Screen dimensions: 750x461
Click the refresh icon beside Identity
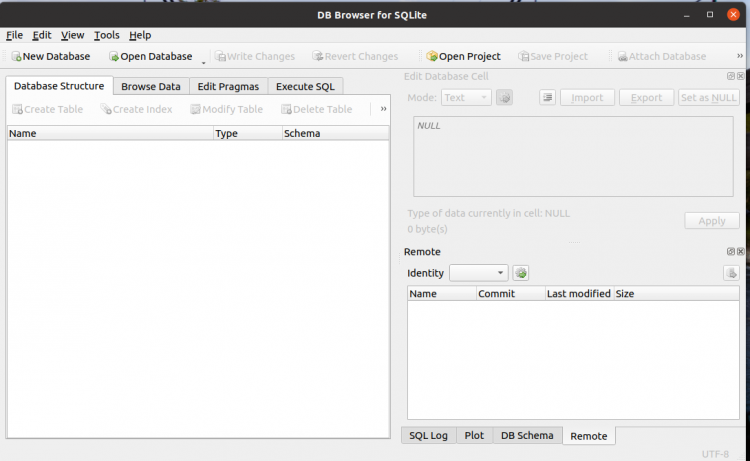click(x=521, y=273)
